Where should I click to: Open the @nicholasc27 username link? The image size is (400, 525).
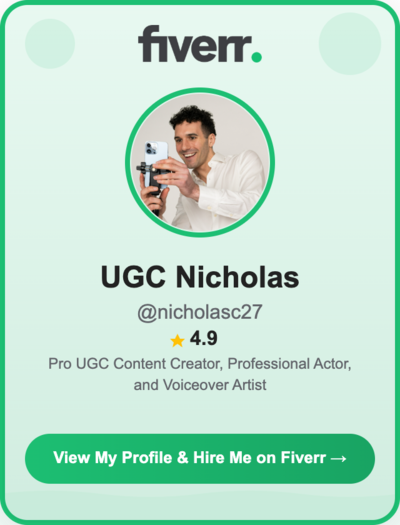[x=200, y=312]
